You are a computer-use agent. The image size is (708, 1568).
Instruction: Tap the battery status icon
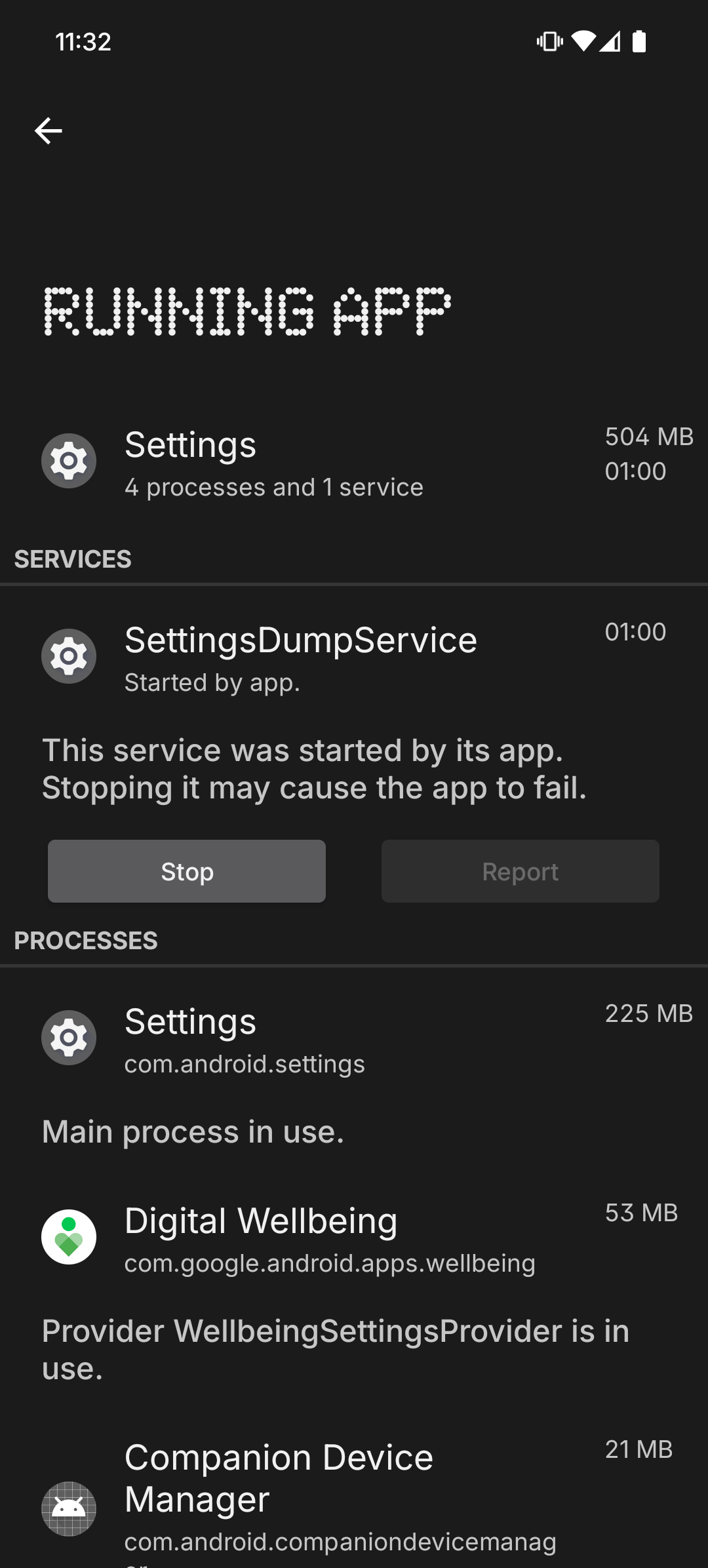click(639, 42)
